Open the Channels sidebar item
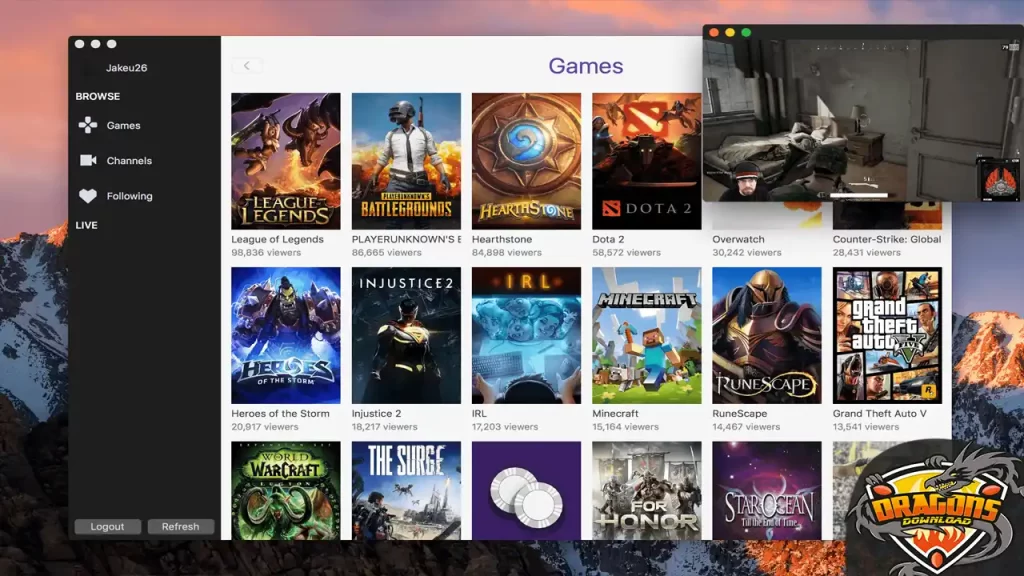The width and height of the screenshot is (1024, 576). 129,160
